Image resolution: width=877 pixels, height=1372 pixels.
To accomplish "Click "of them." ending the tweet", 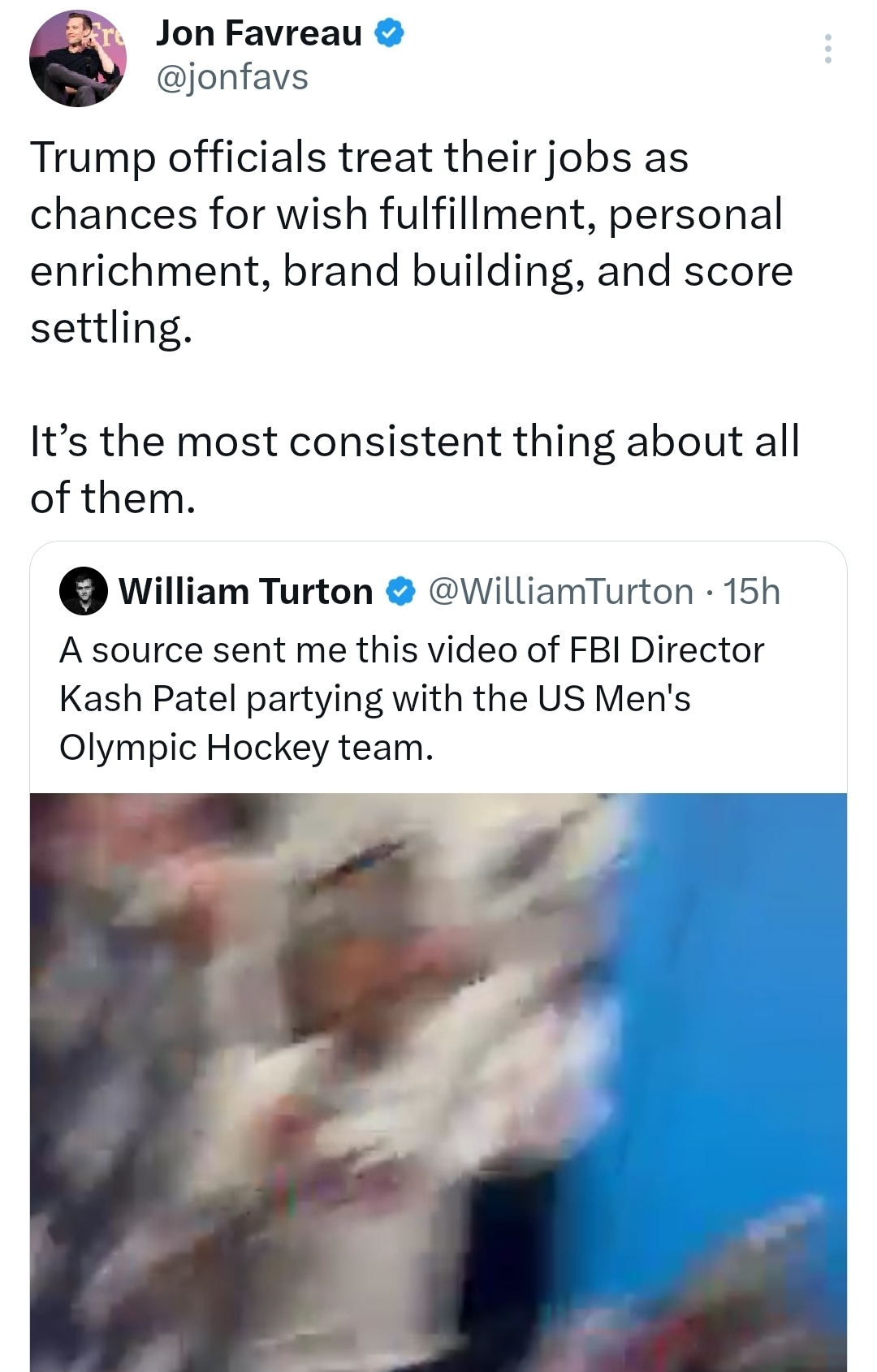I will tap(113, 498).
